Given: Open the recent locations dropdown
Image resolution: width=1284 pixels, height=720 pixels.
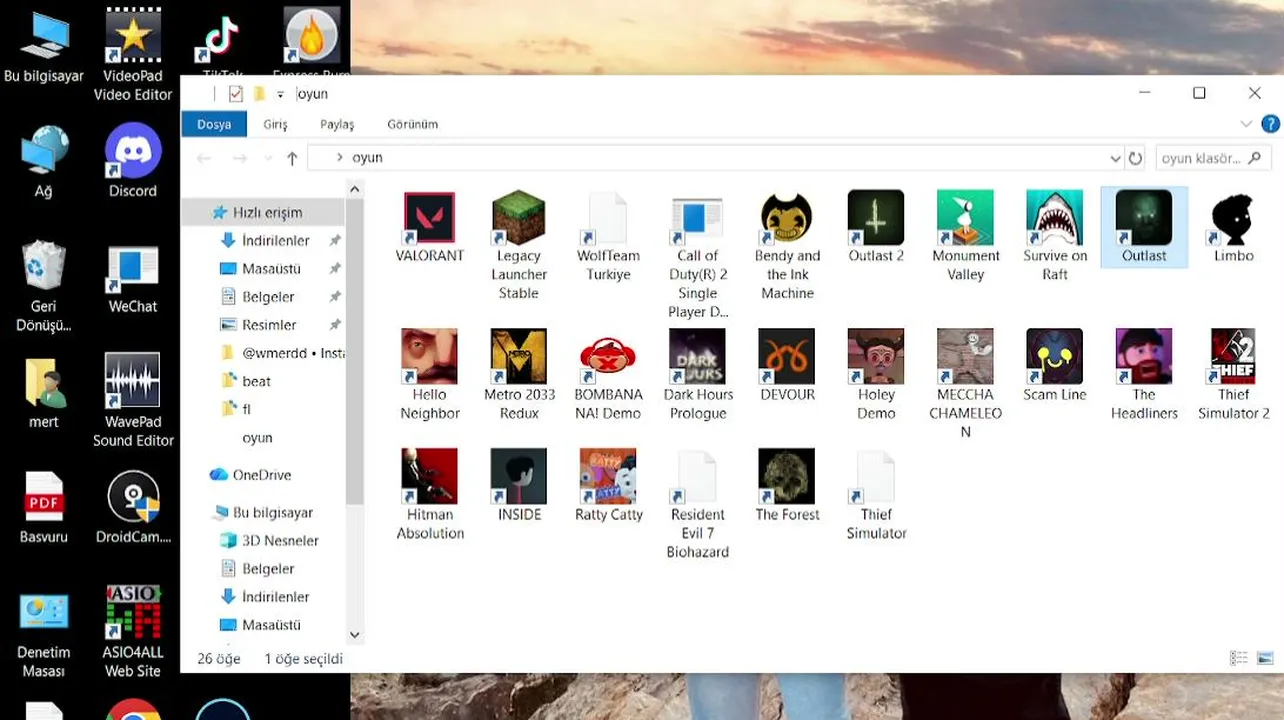Looking at the screenshot, I should pyautogui.click(x=267, y=158).
